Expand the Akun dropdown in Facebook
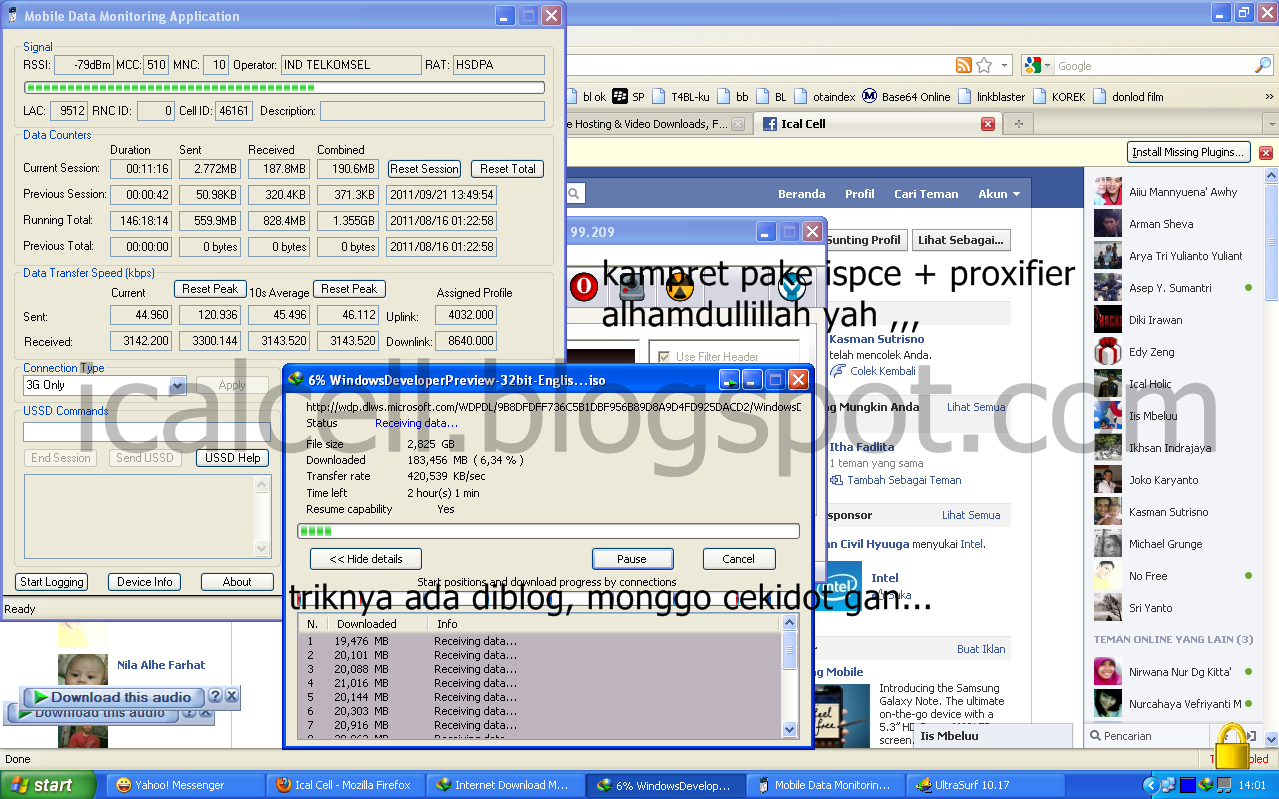1279x799 pixels. [1000, 194]
